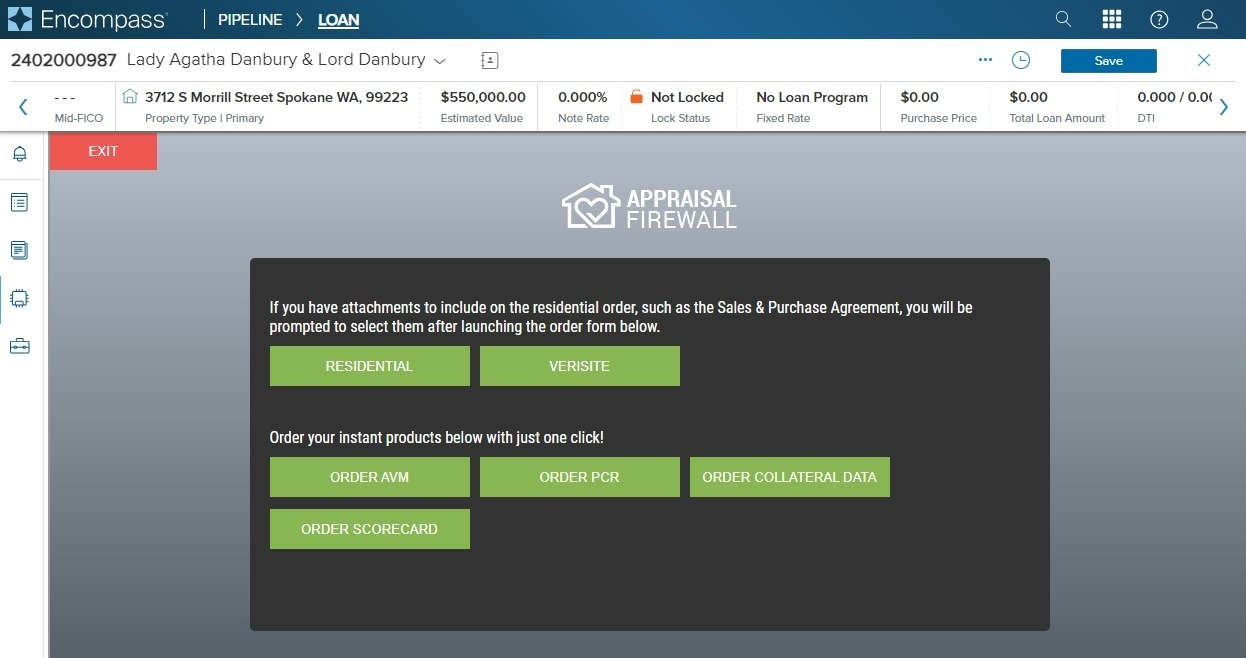Open the help question mark icon

[x=1159, y=19]
